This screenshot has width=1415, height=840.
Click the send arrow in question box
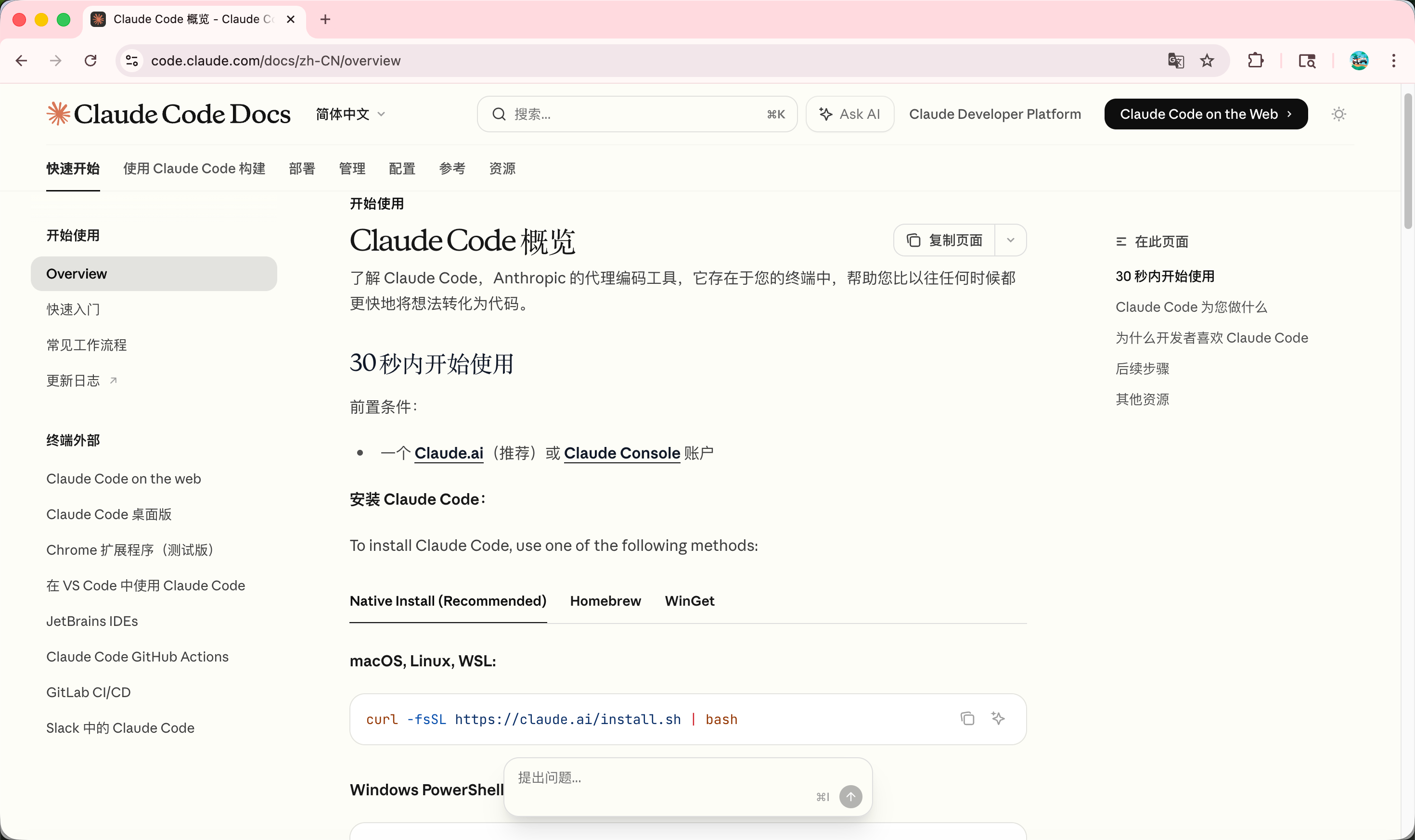tap(850, 796)
